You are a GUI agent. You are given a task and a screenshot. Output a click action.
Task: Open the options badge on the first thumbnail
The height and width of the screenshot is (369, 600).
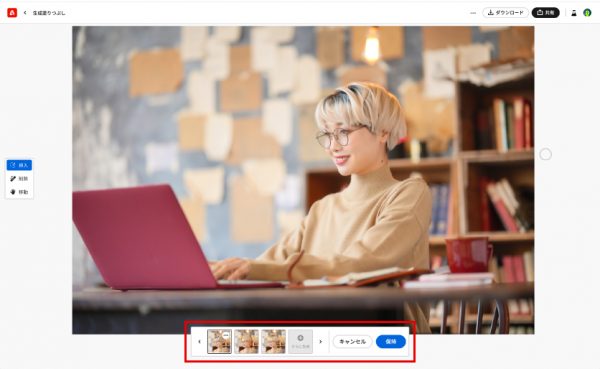pos(226,335)
